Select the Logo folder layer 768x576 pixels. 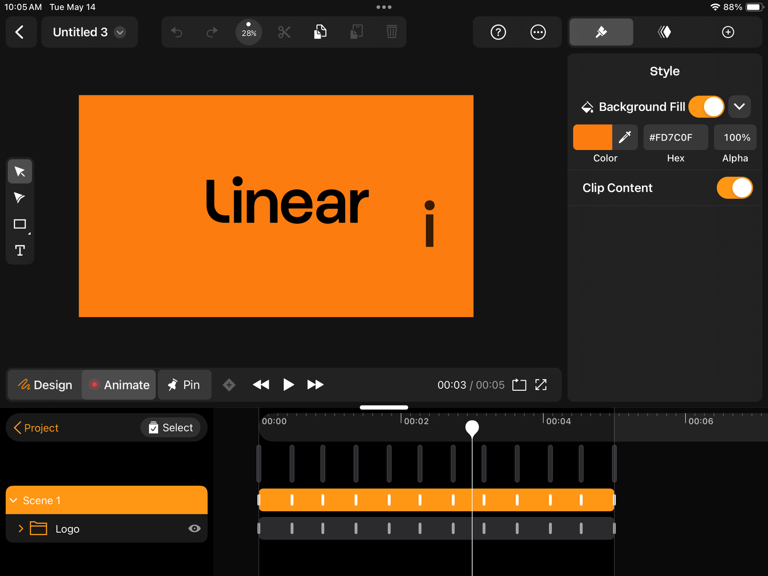106,529
